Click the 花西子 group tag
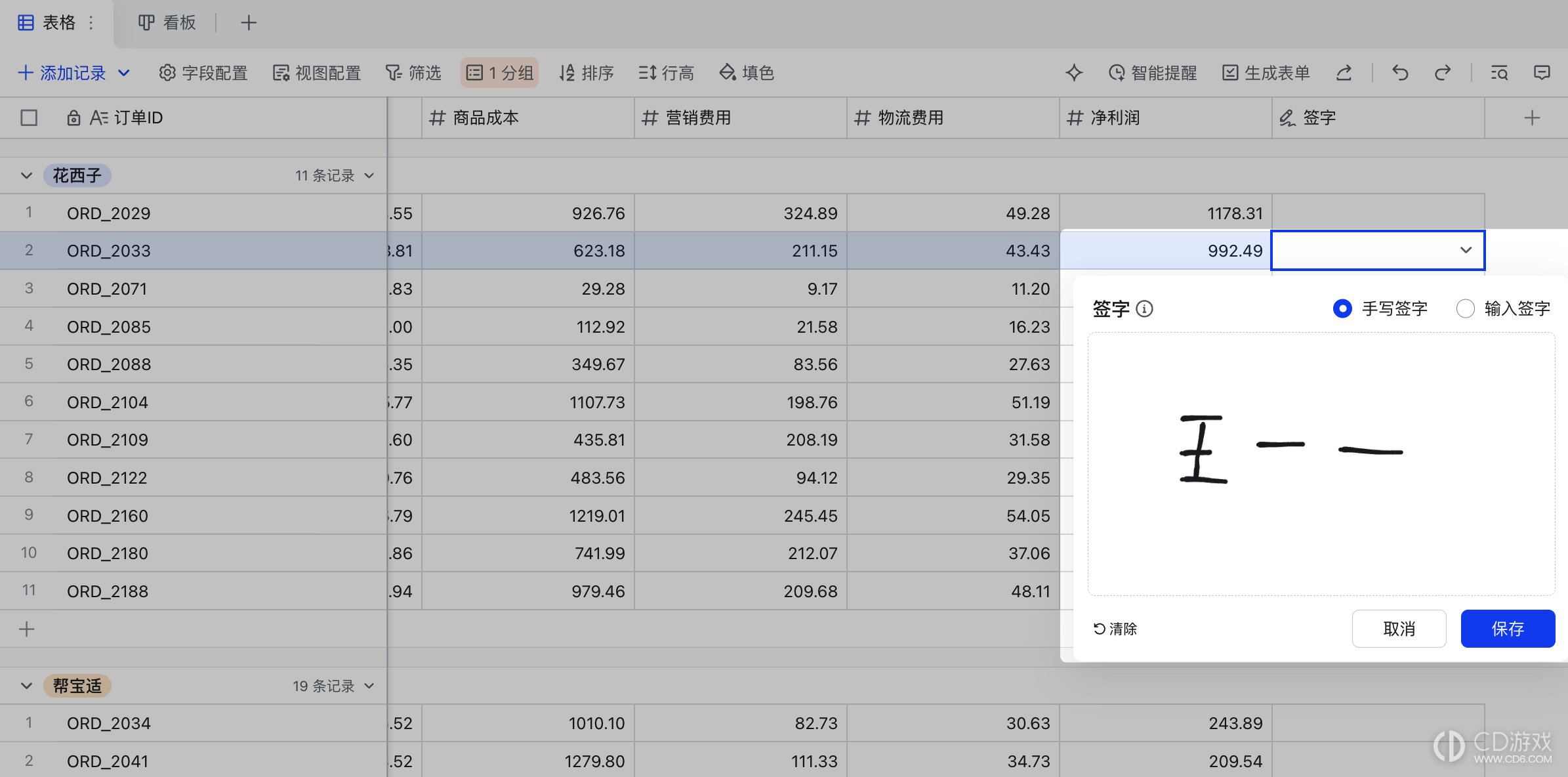The image size is (1568, 777). 77,176
